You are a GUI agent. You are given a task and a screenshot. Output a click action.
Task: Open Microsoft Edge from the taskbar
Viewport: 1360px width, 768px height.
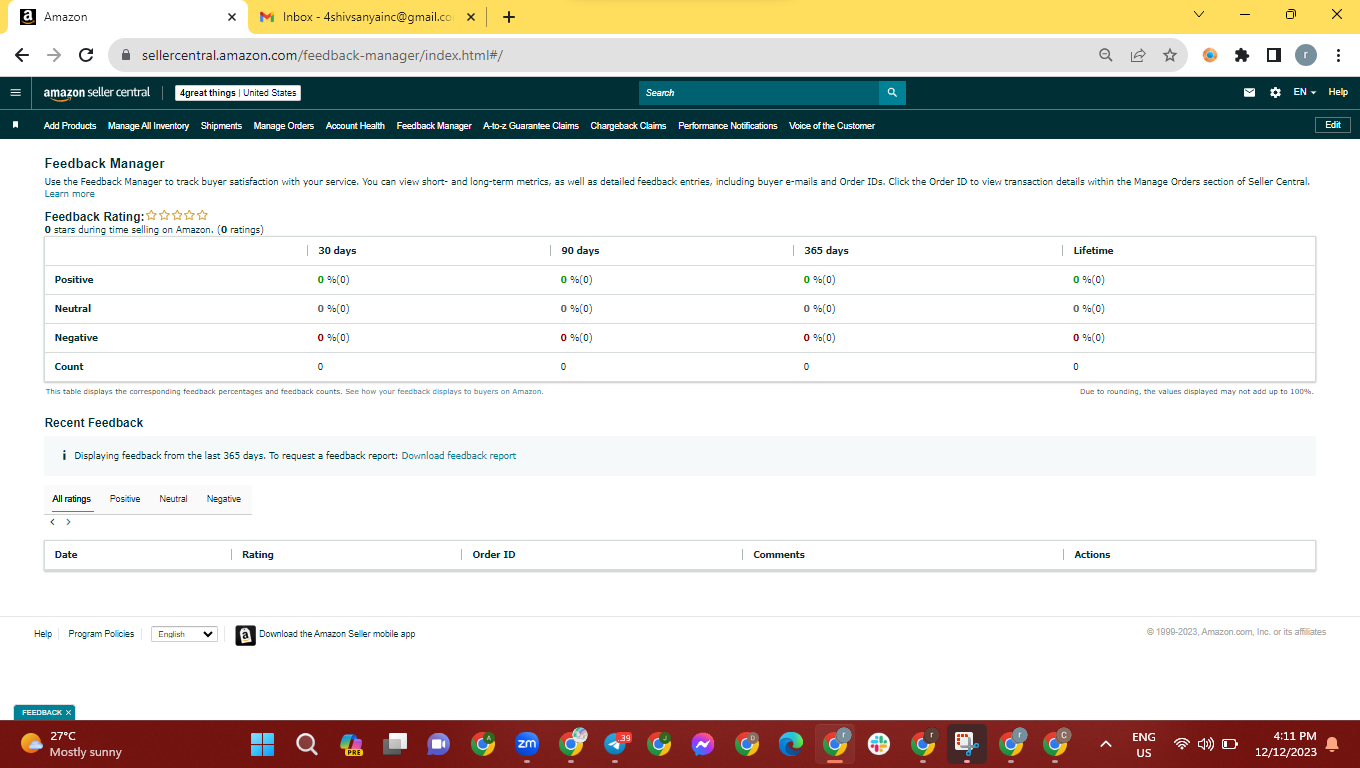pos(791,744)
